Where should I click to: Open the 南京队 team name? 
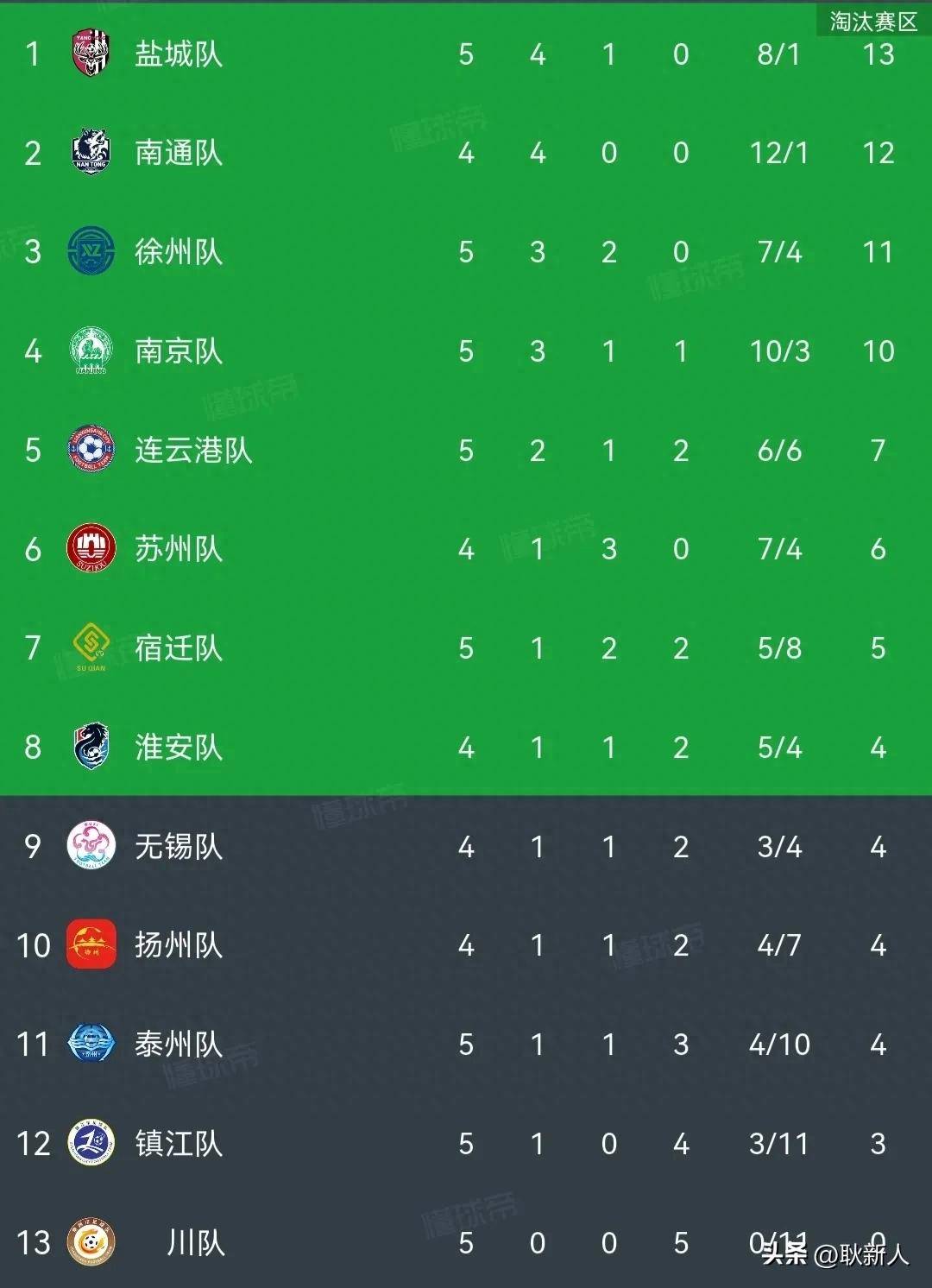[179, 351]
